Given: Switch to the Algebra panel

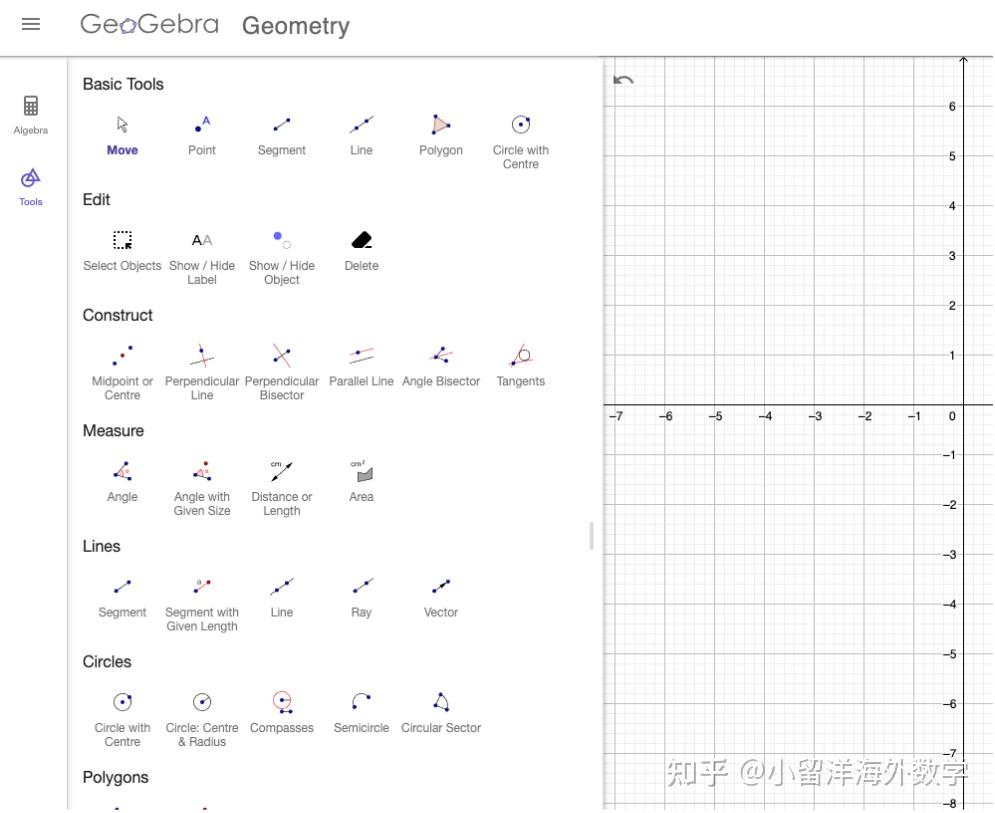Looking at the screenshot, I should (x=30, y=115).
